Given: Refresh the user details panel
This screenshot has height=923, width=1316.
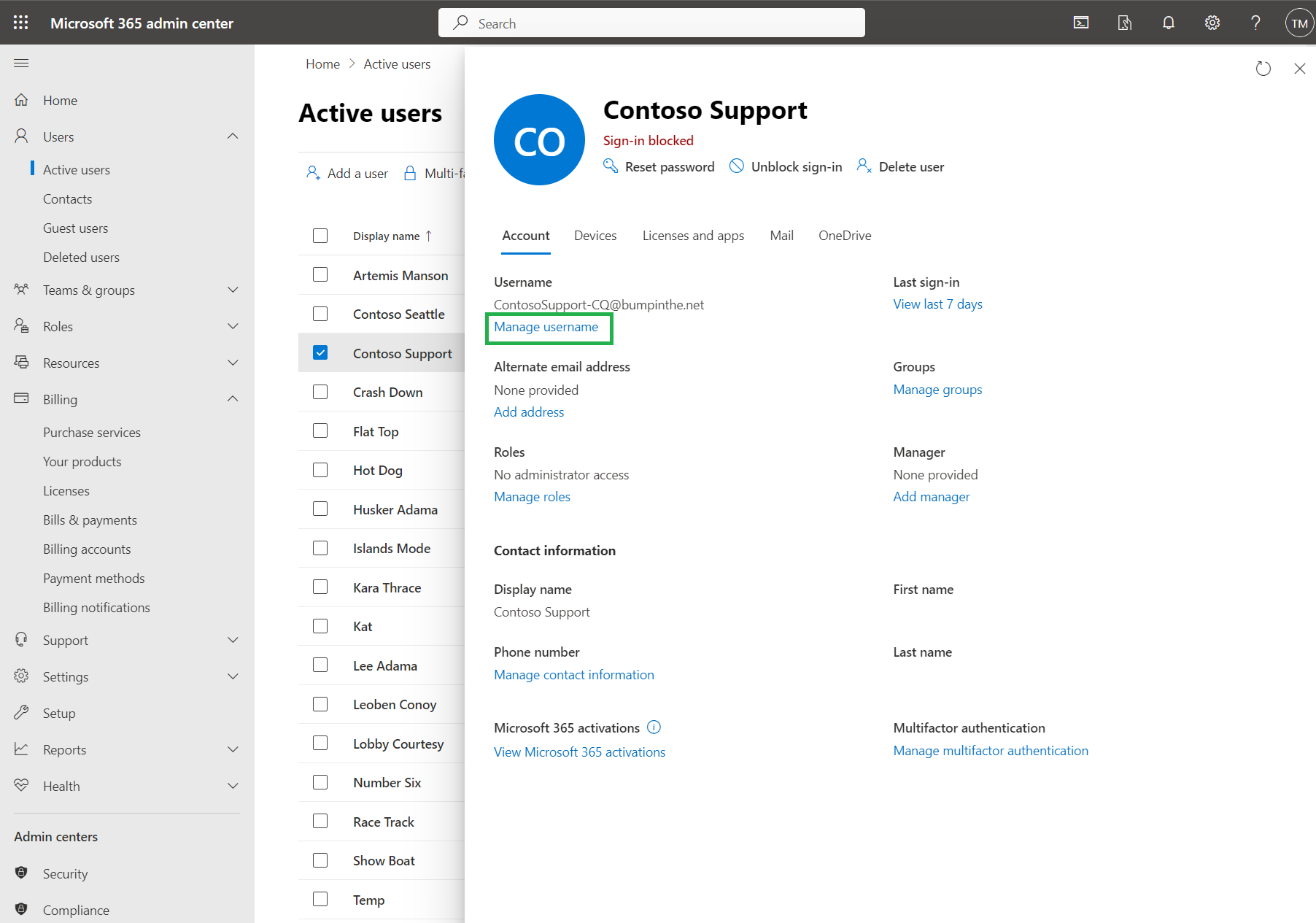Looking at the screenshot, I should point(1263,69).
